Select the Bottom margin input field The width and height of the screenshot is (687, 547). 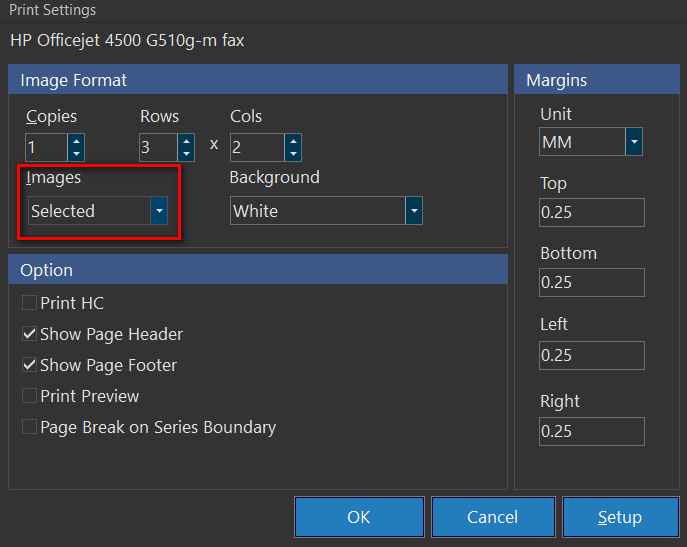(592, 283)
